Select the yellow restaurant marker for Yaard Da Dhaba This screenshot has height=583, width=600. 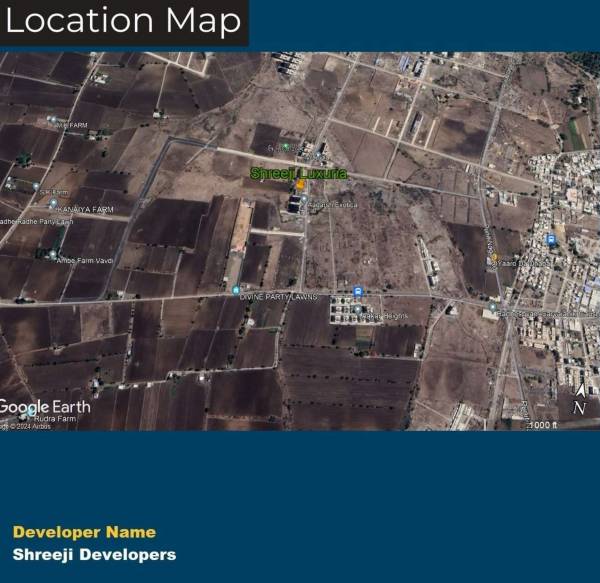(x=494, y=257)
